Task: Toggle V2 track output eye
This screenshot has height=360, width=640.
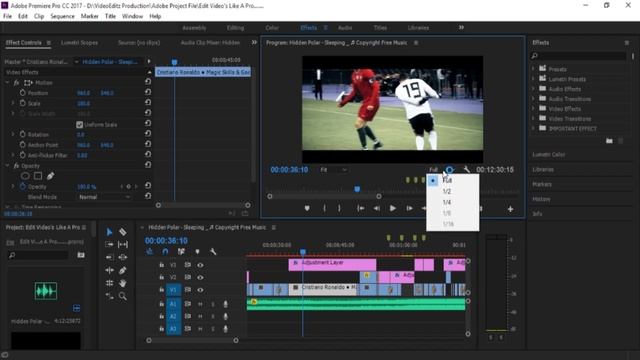Action: point(200,277)
